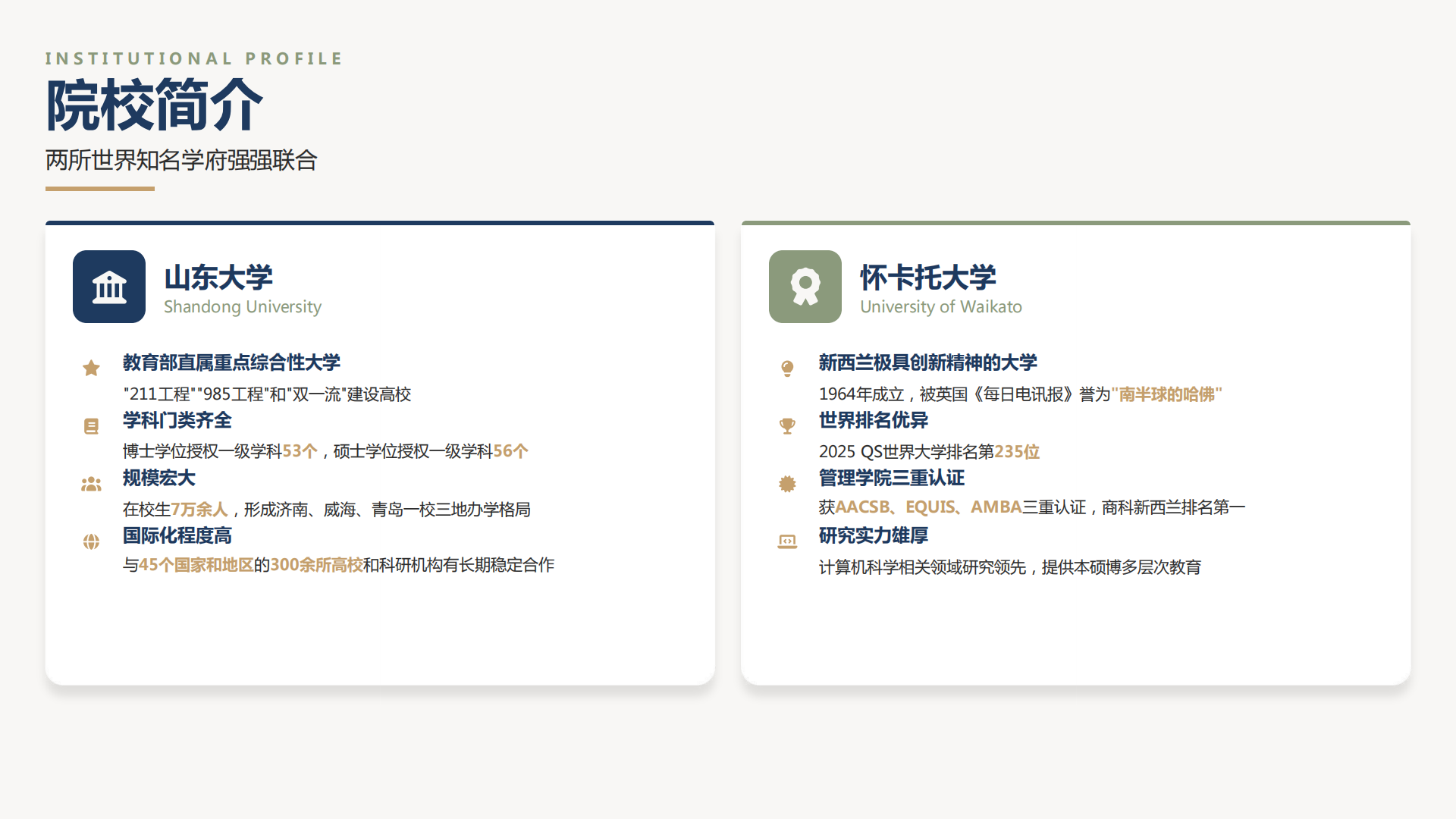1456x819 pixels.
Task: Click the 山东大学 card title
Action: pyautogui.click(x=218, y=278)
